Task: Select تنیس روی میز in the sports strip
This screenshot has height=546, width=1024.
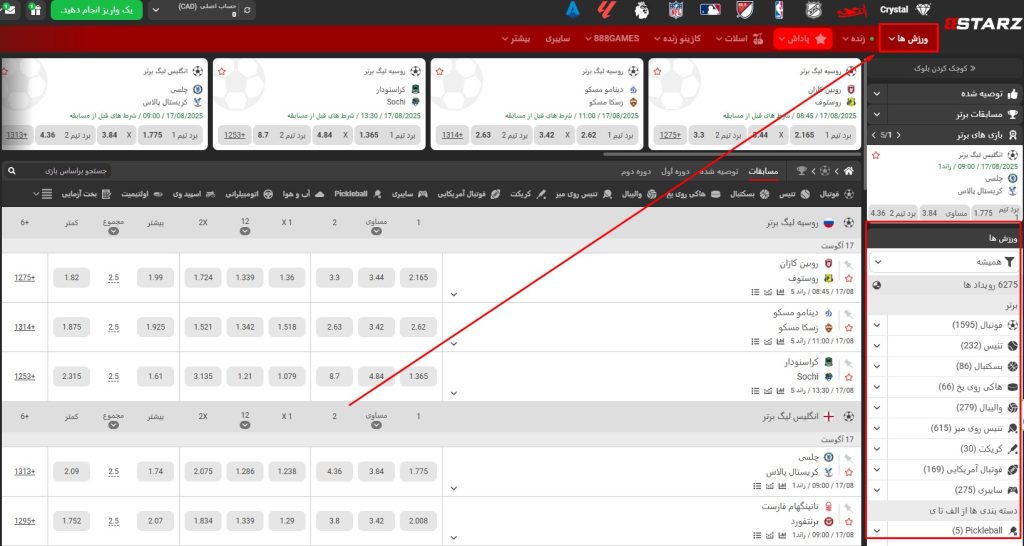Action: point(584,194)
